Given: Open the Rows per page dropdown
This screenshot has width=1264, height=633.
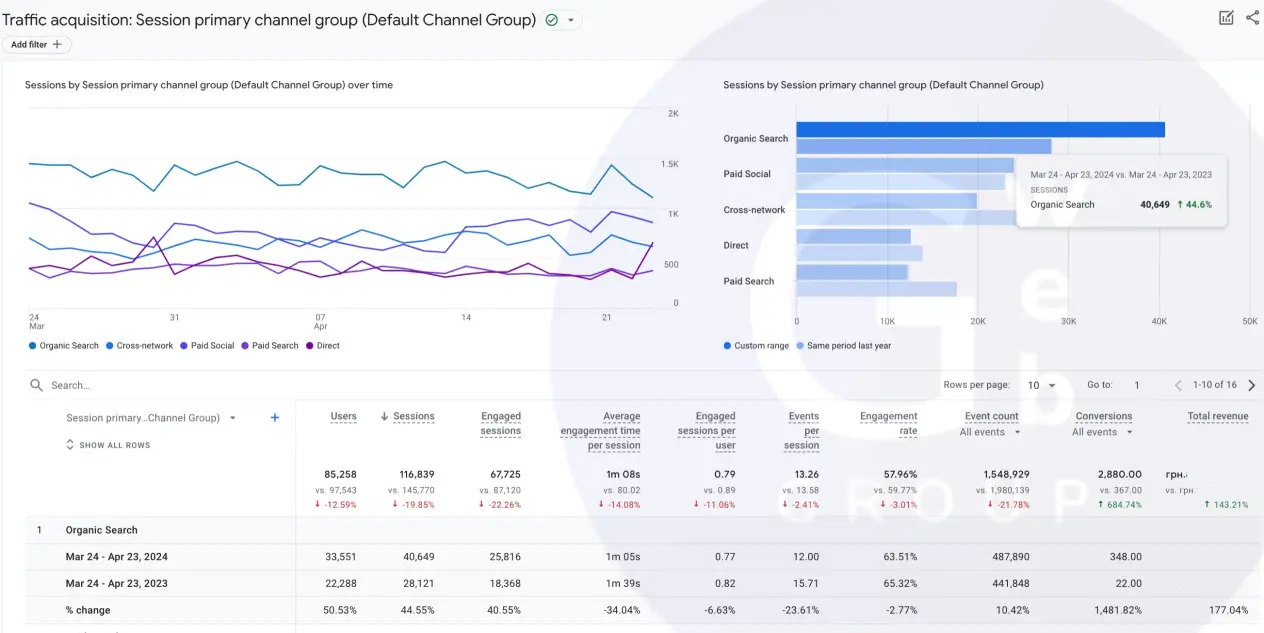Looking at the screenshot, I should click(1042, 385).
